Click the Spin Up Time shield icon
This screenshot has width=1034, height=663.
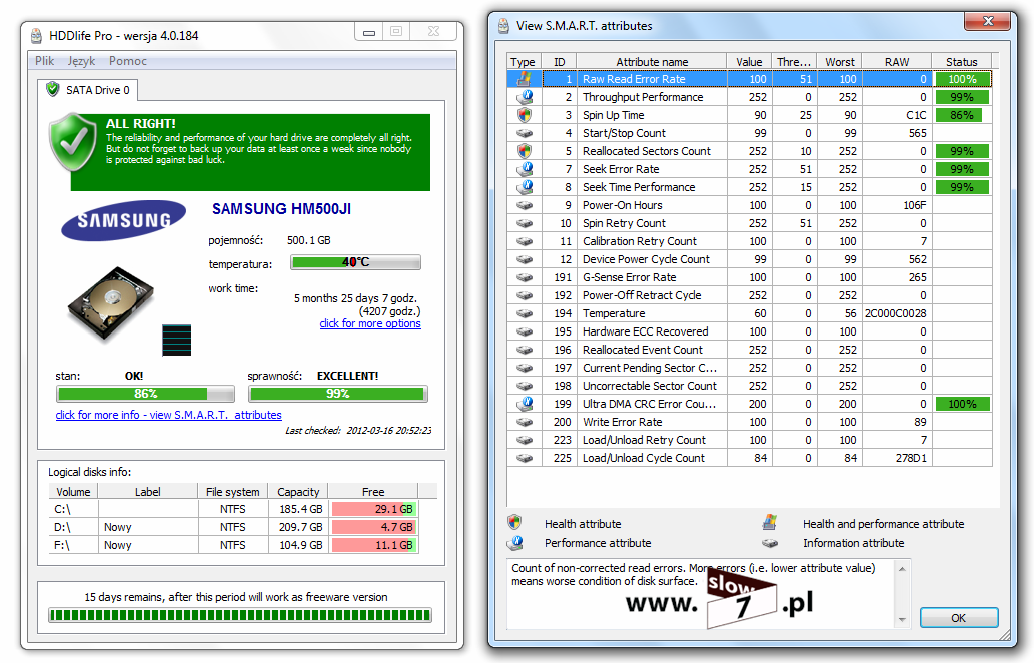click(525, 115)
